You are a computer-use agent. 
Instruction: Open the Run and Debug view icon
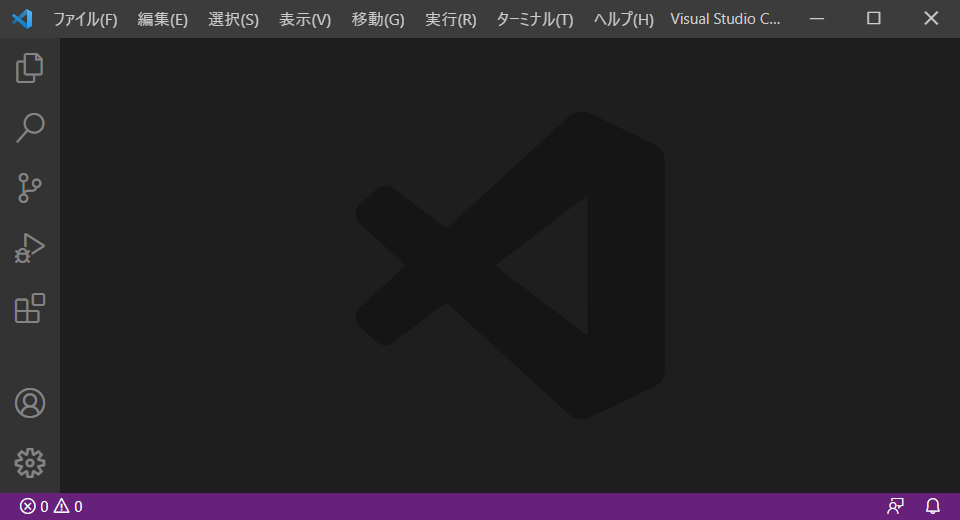(x=29, y=248)
